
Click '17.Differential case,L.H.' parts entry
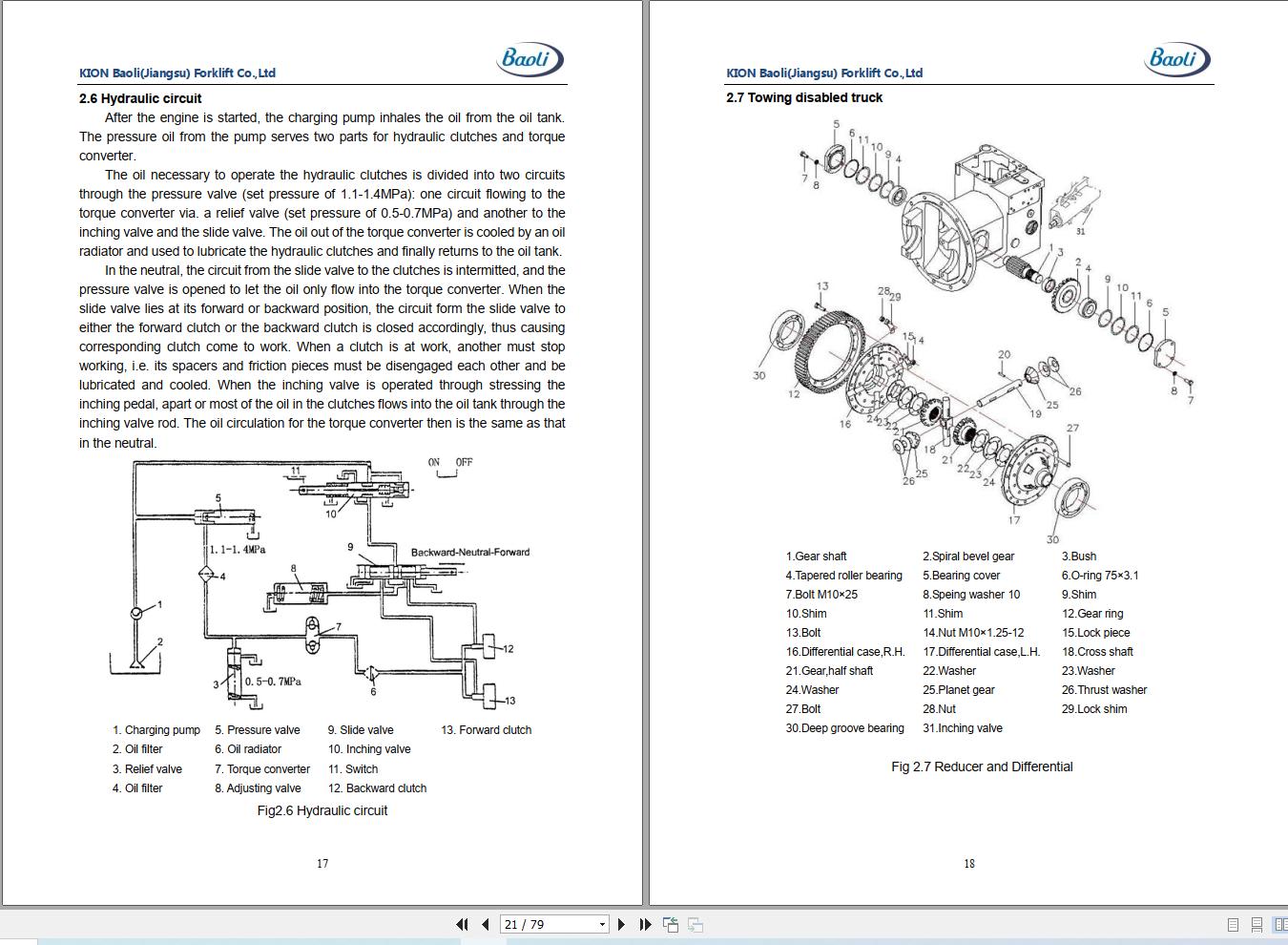coord(981,652)
